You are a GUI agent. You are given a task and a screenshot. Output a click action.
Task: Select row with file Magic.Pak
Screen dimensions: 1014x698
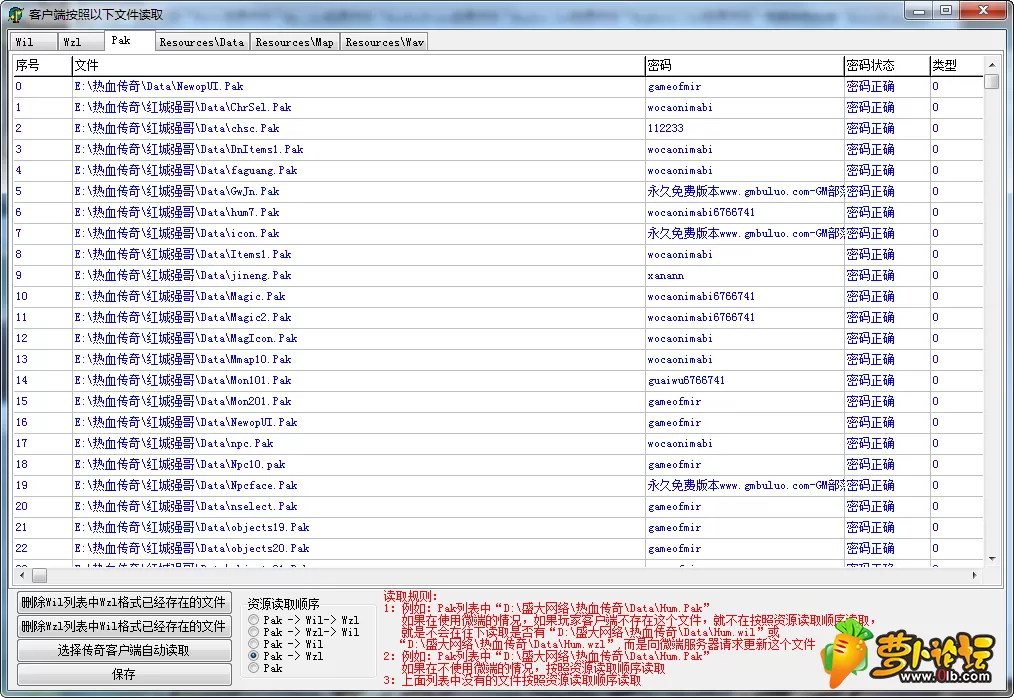click(498, 296)
